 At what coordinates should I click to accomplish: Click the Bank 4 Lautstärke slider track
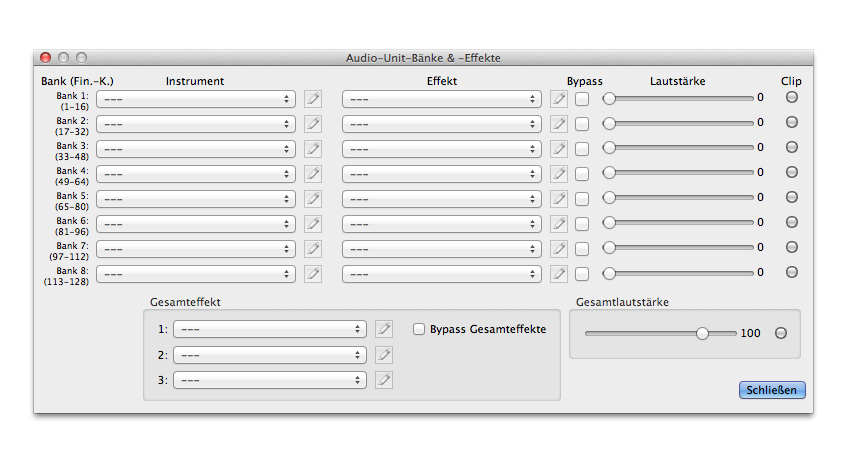(678, 173)
